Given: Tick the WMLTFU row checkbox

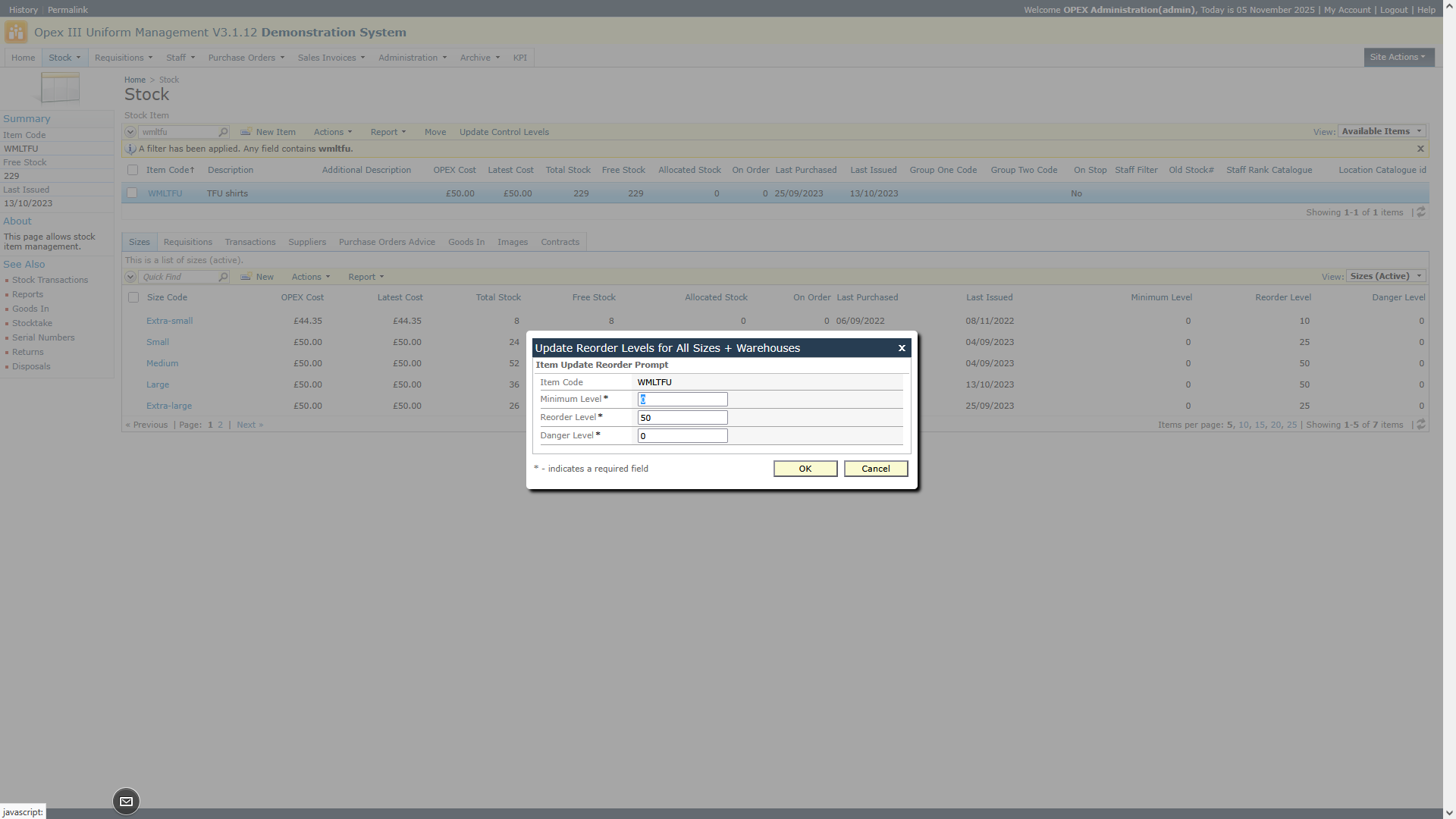Looking at the screenshot, I should tap(132, 193).
